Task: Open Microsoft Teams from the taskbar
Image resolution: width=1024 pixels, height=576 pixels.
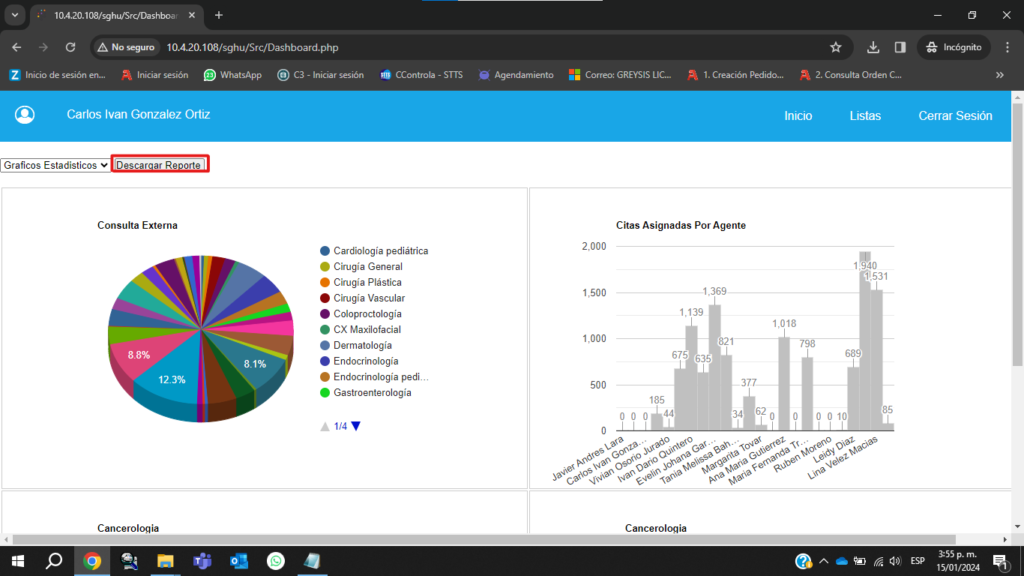Action: tap(202, 561)
